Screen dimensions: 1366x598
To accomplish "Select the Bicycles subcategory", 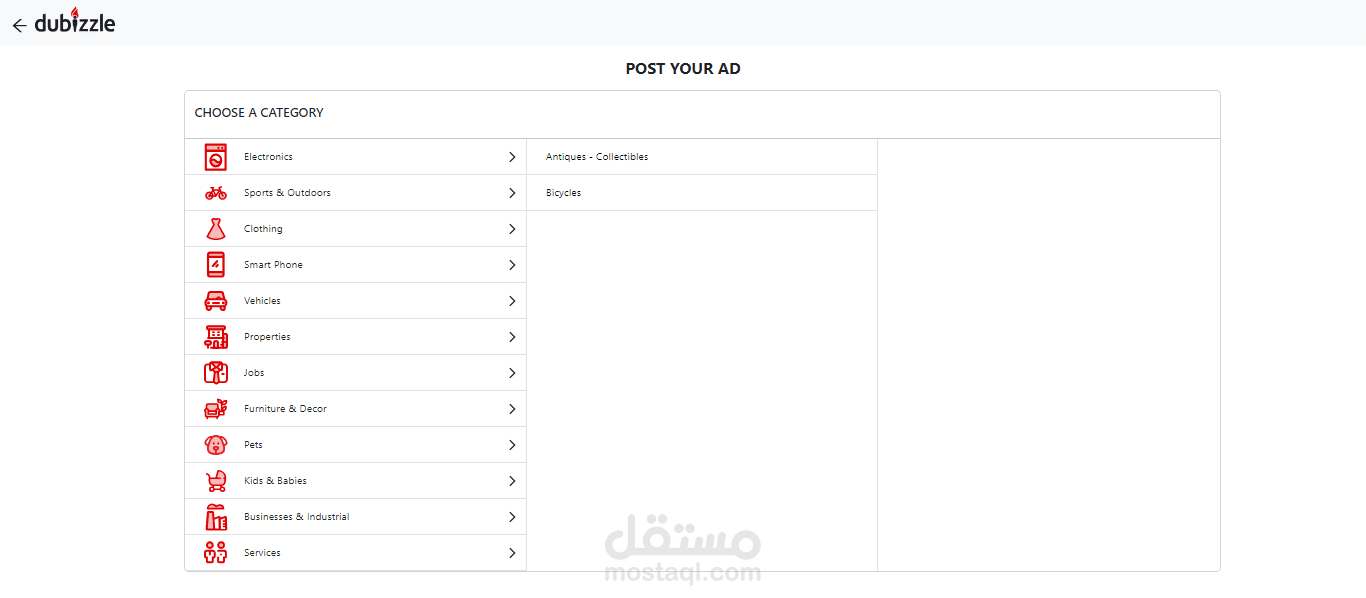I will (563, 193).
